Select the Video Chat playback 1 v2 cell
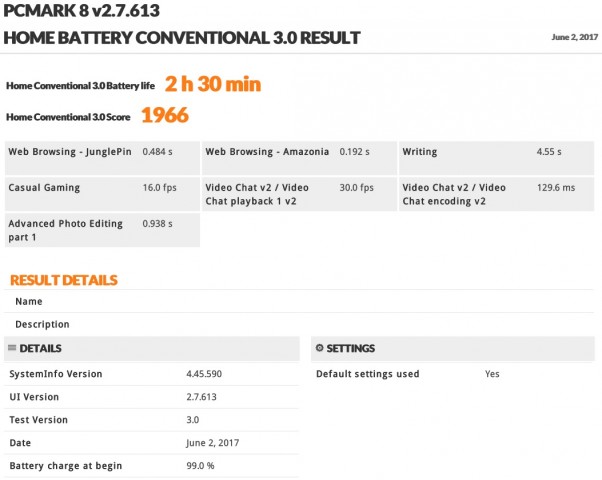 (x=299, y=194)
